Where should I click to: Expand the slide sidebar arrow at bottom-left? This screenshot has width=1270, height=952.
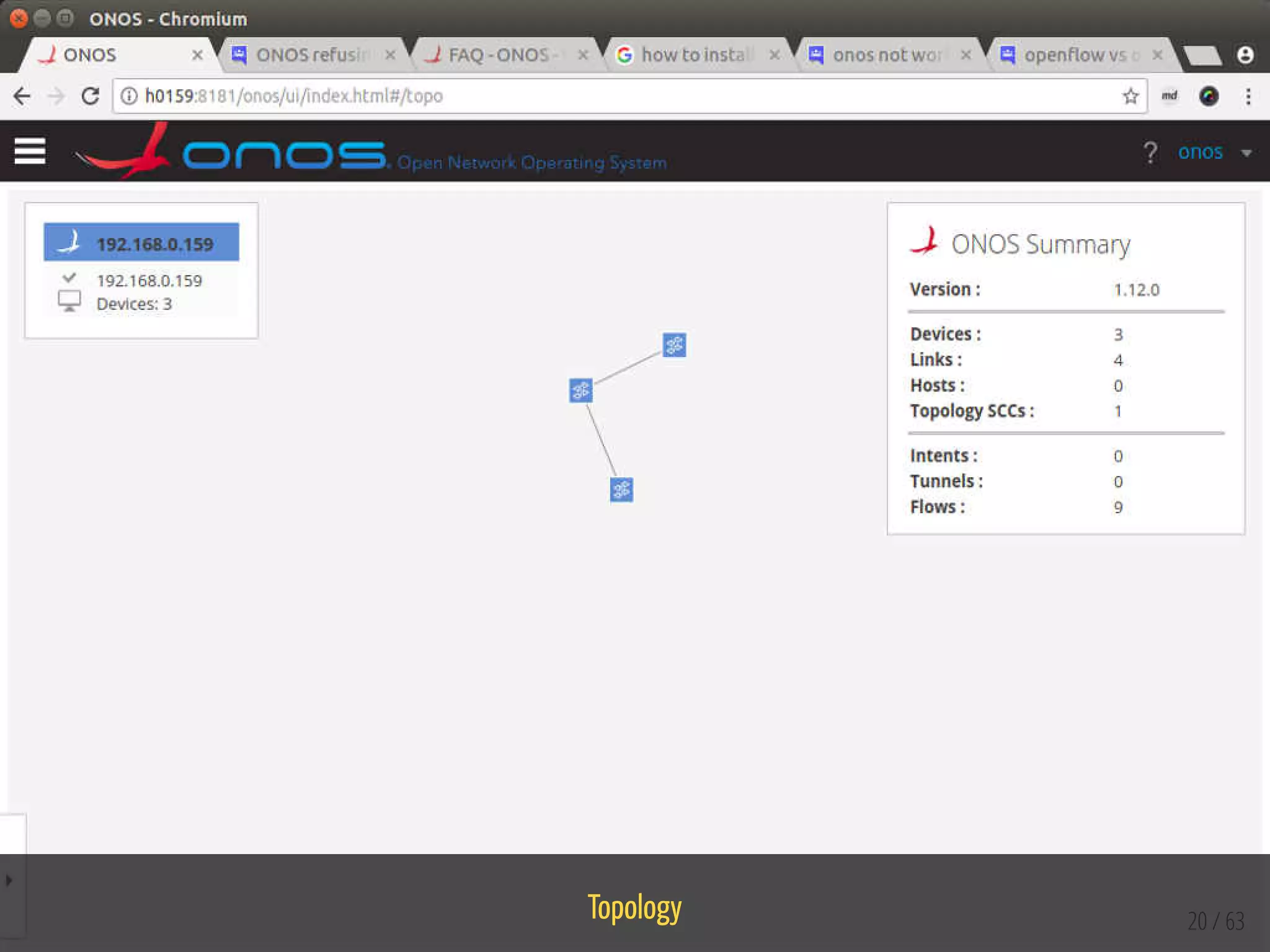pos(9,880)
